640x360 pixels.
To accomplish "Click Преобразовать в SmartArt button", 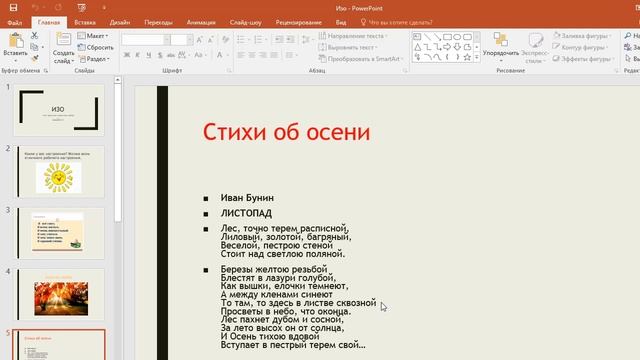I will coord(361,59).
